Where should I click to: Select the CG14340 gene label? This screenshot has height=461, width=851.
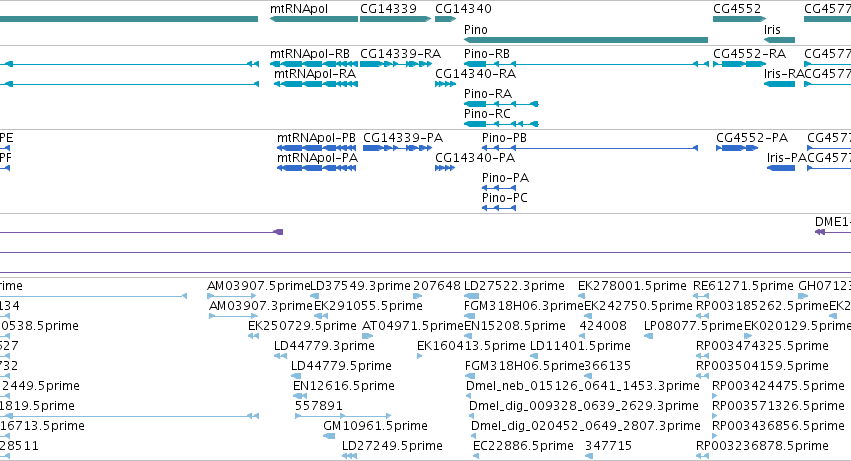[463, 9]
